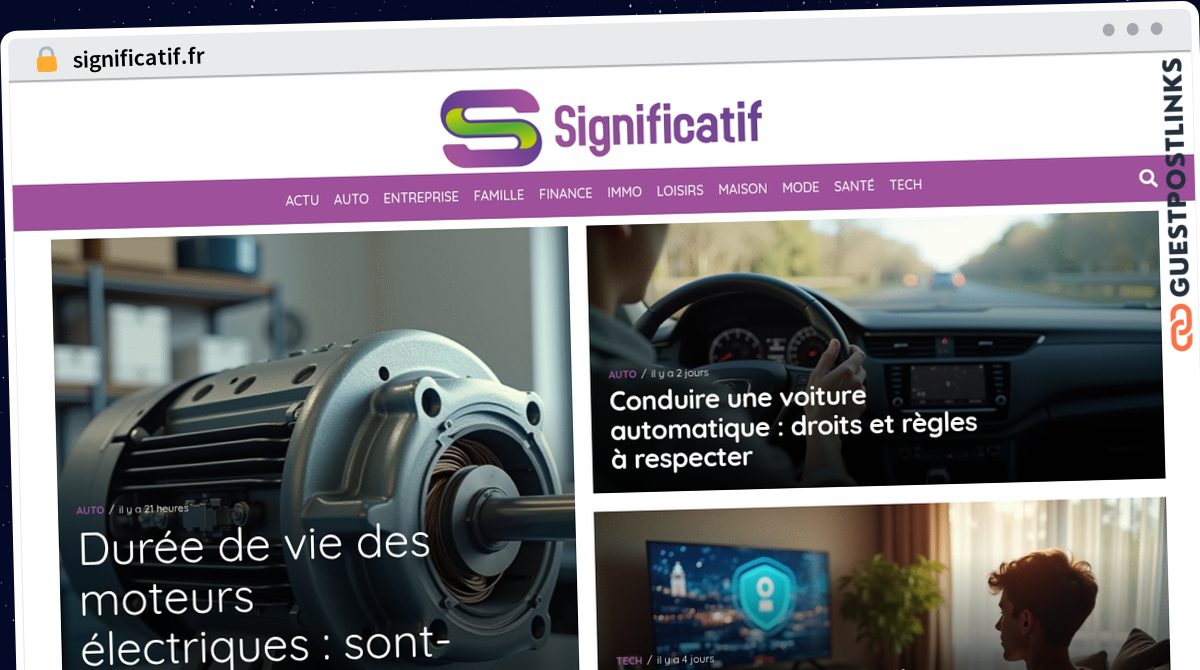This screenshot has height=670, width=1200.
Task: Select the SANTÉ menu item
Action: click(854, 185)
